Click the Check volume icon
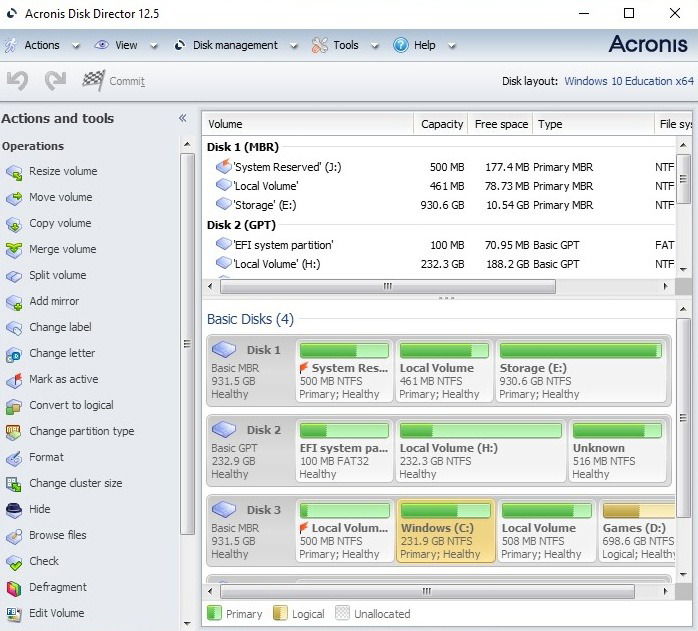698x631 pixels. point(14,562)
